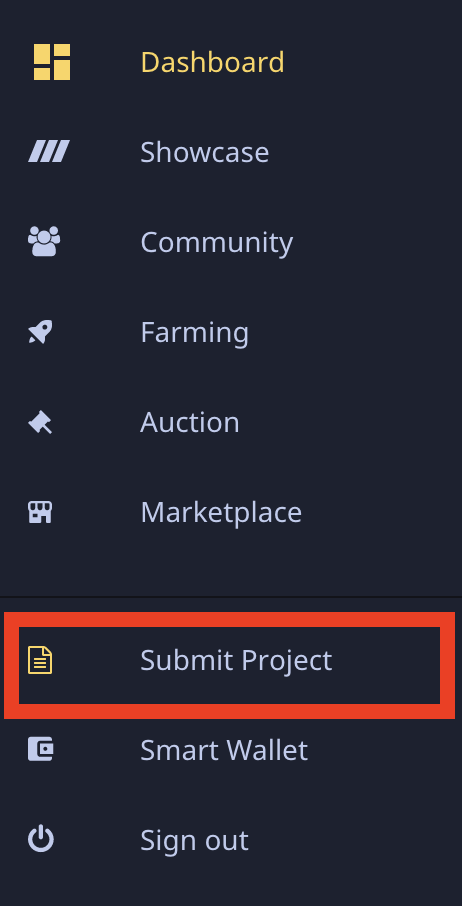The height and width of the screenshot is (906, 462).
Task: Click the divider line above Submit Project
Action: tap(231, 597)
